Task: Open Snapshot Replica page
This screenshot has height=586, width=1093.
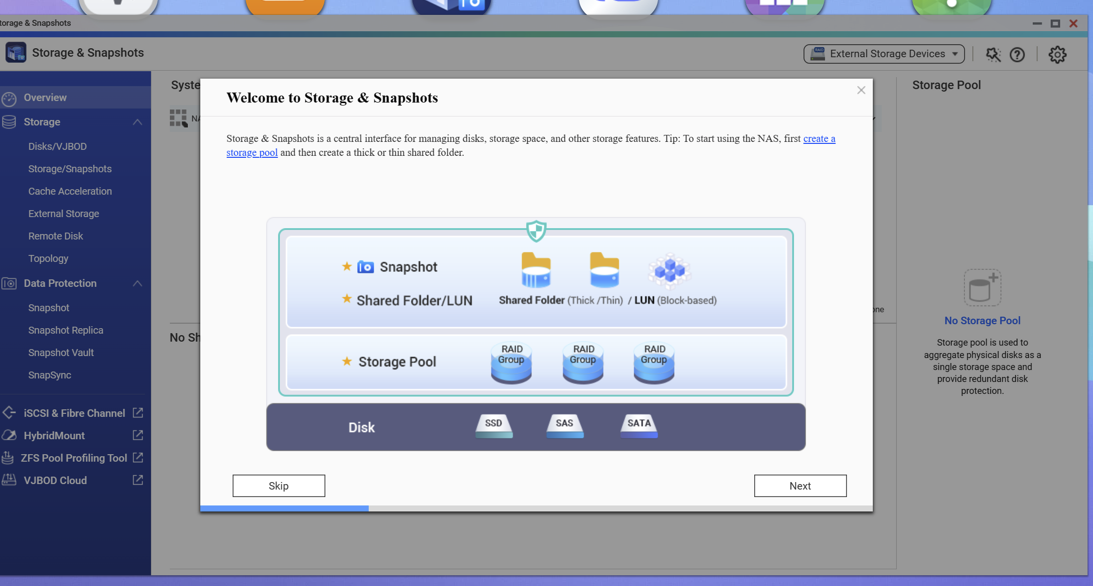Action: point(66,330)
